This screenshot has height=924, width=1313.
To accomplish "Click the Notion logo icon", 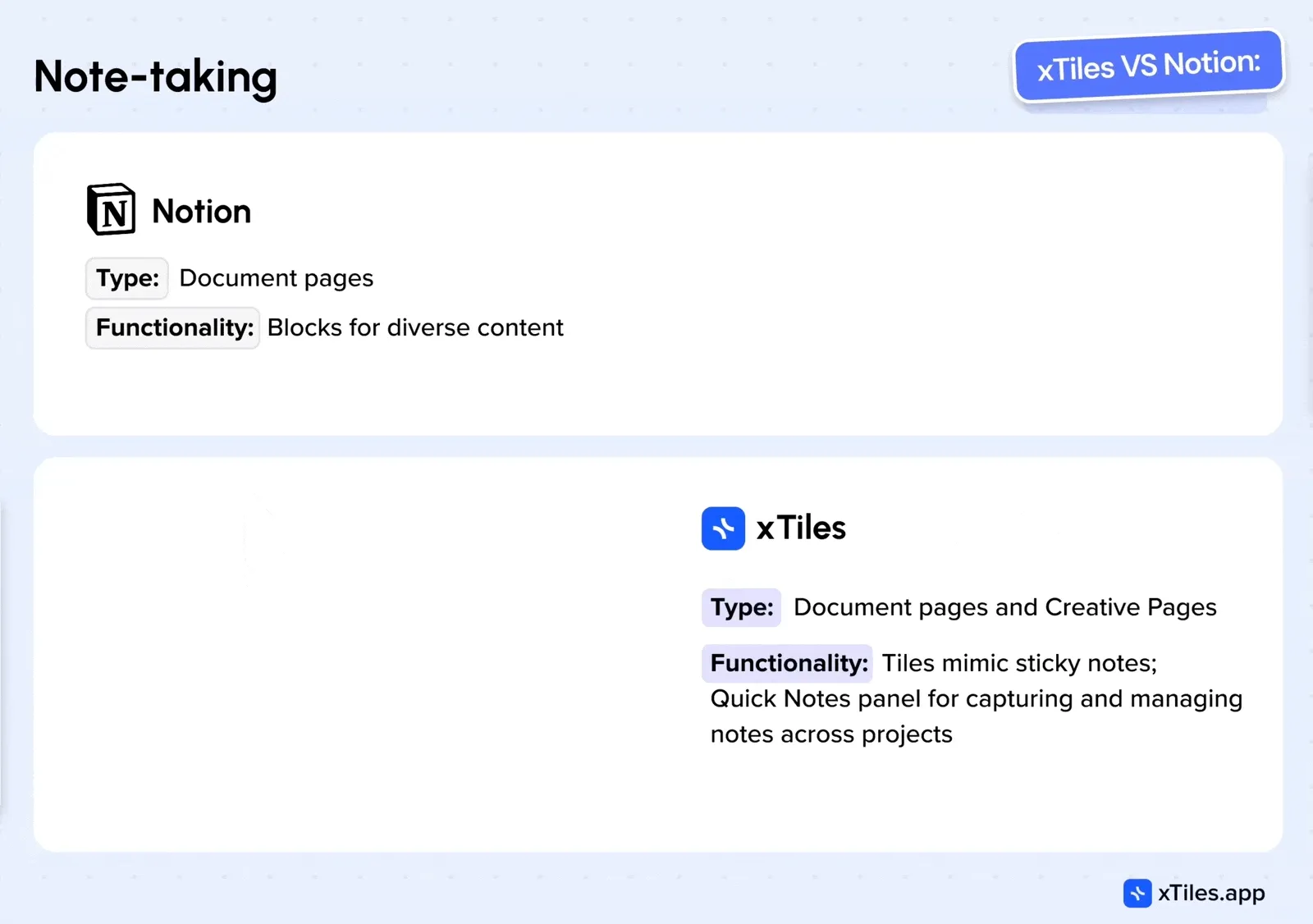I will (112, 210).
